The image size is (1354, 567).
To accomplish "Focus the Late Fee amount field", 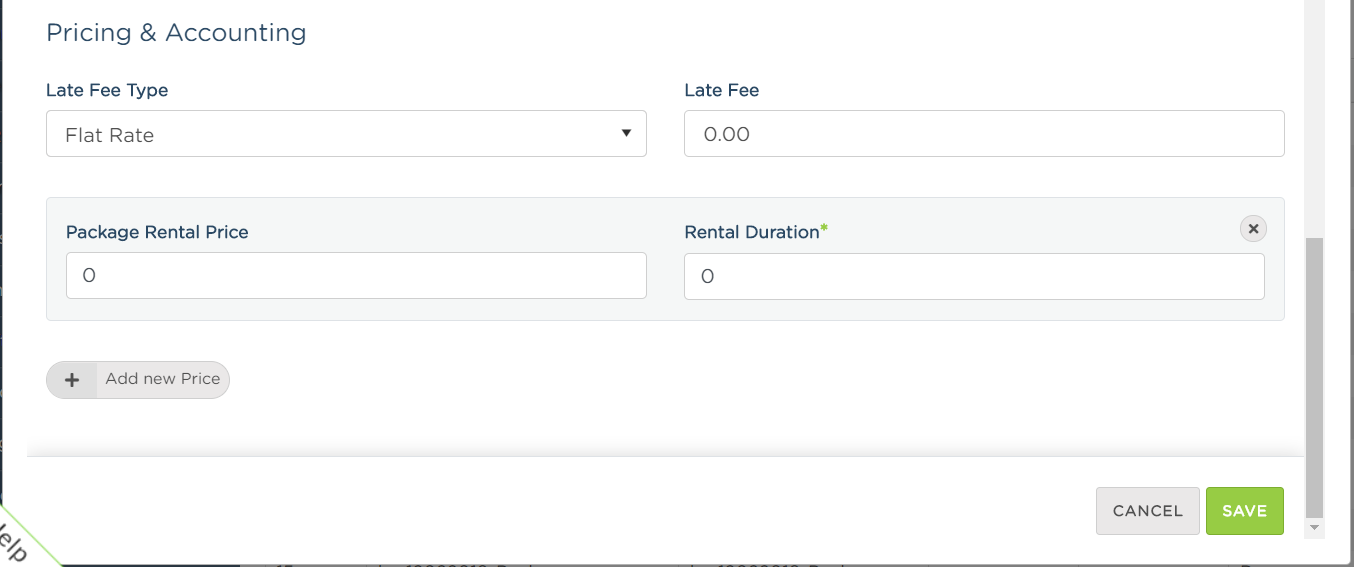I will [984, 134].
